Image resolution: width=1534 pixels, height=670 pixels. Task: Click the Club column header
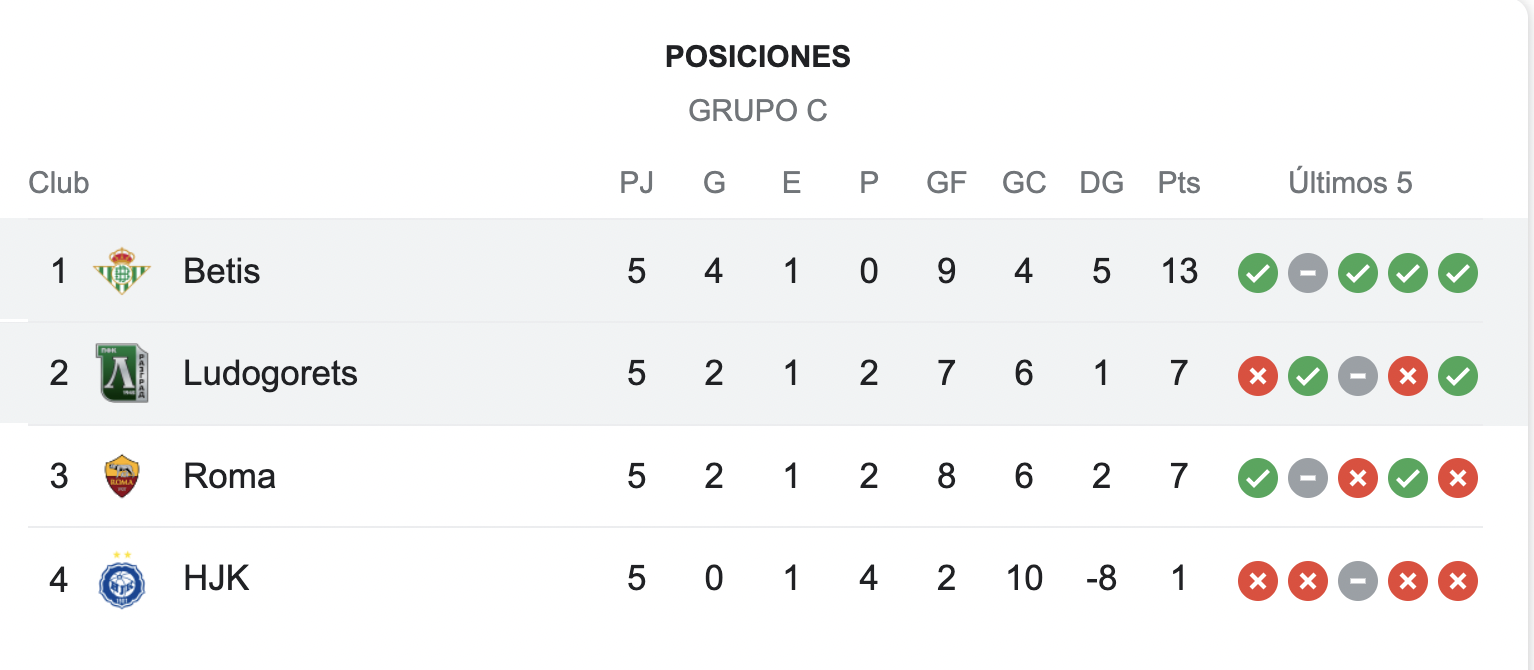[x=59, y=183]
